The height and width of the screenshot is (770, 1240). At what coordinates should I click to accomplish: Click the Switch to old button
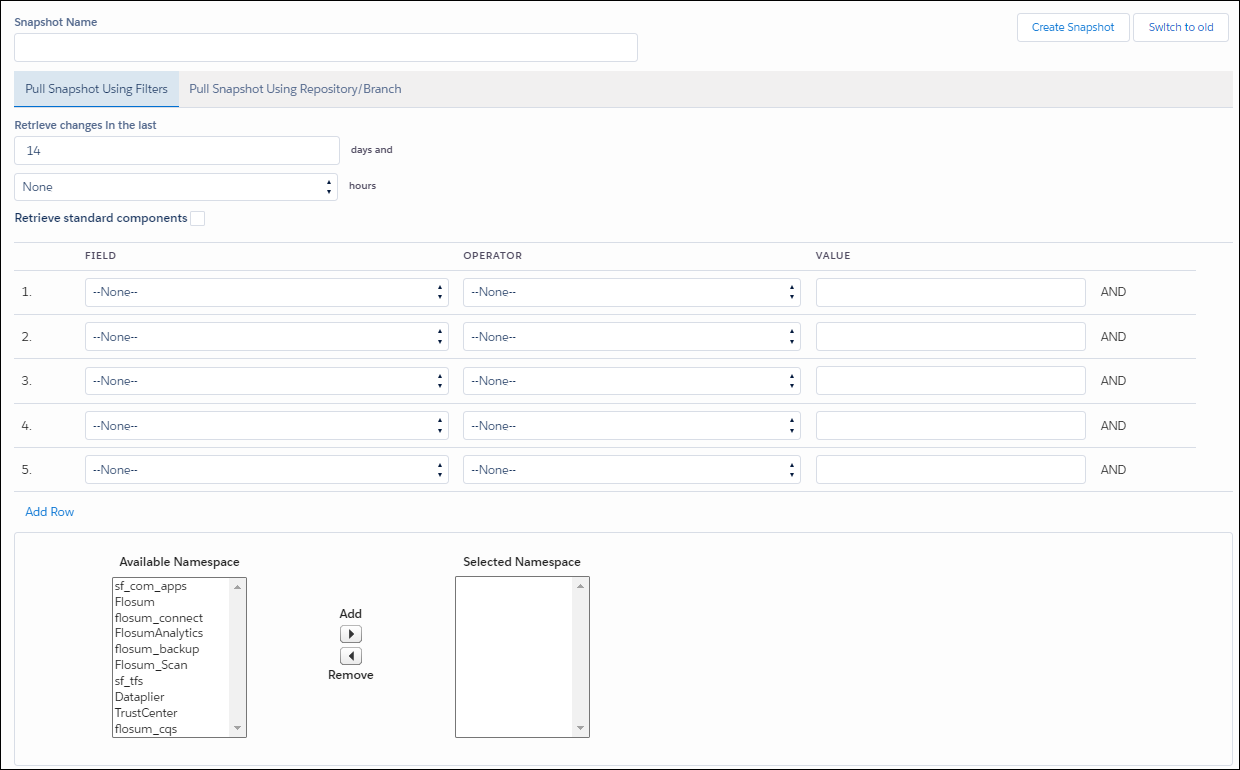1181,27
